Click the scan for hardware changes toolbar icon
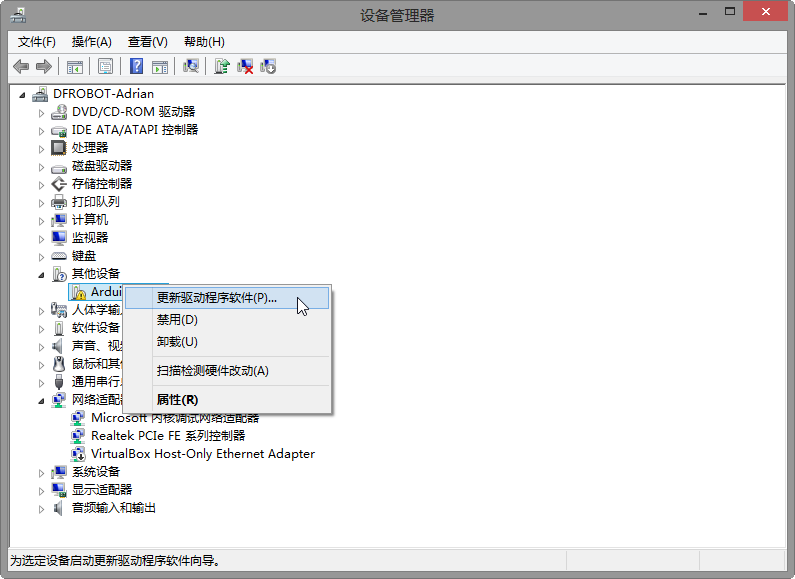 pyautogui.click(x=191, y=66)
